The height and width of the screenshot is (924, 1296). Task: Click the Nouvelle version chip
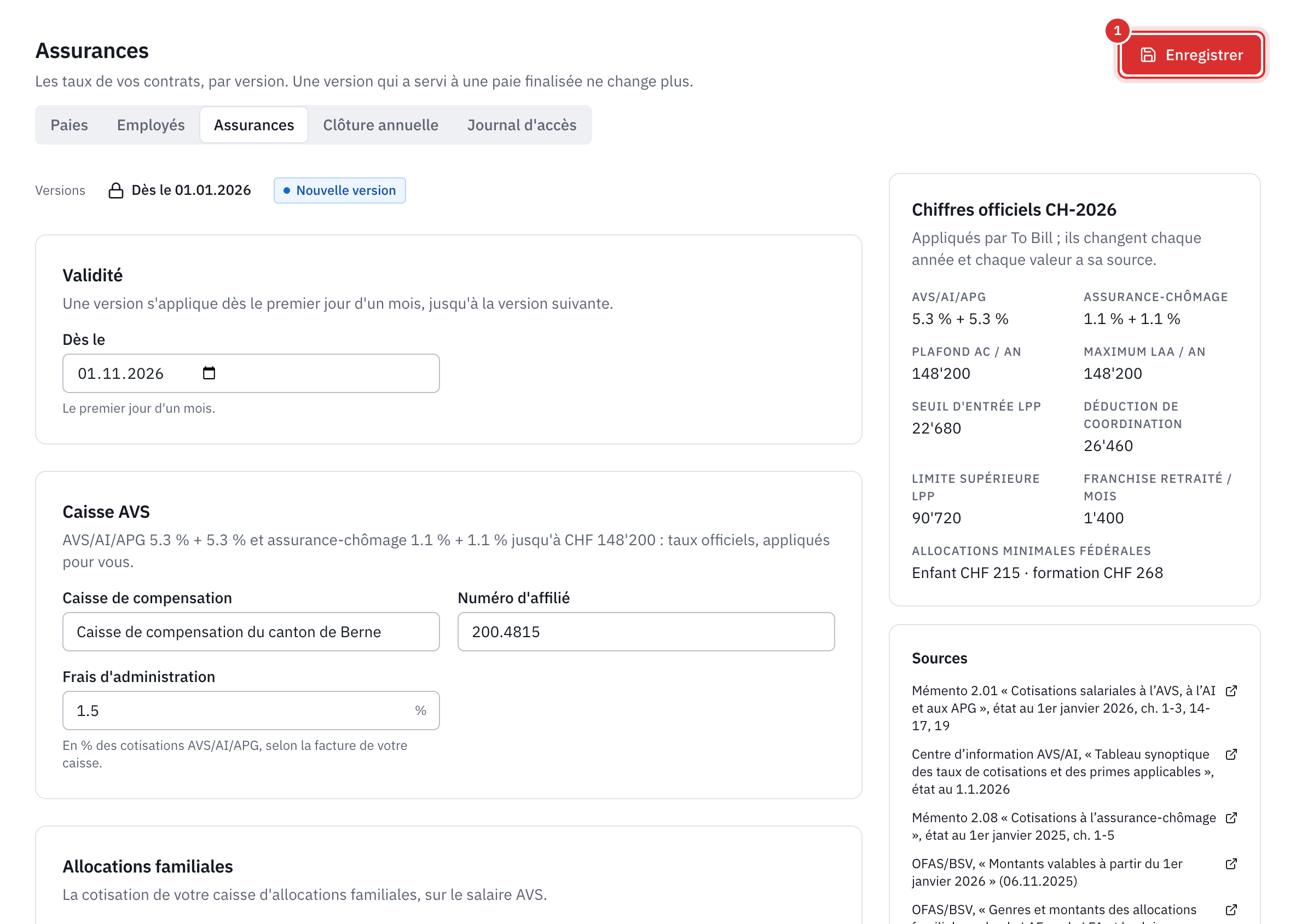coord(340,190)
